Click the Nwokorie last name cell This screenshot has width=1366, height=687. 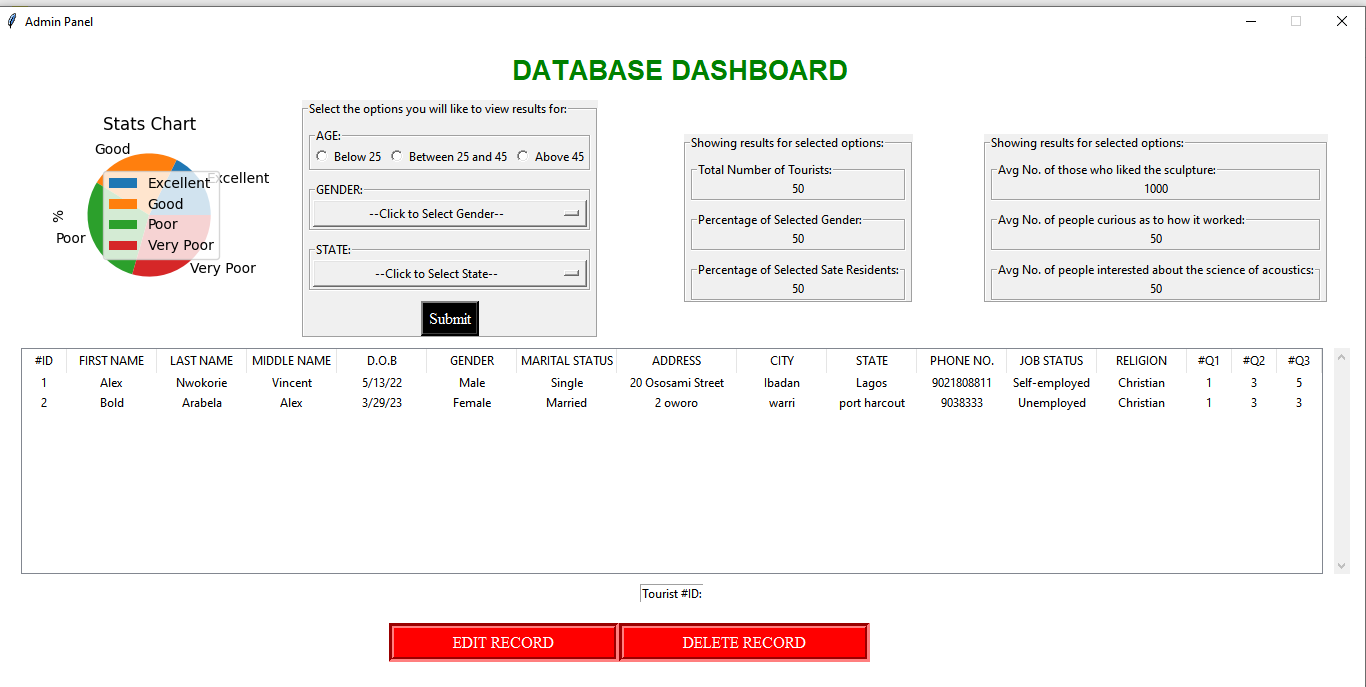coord(202,383)
